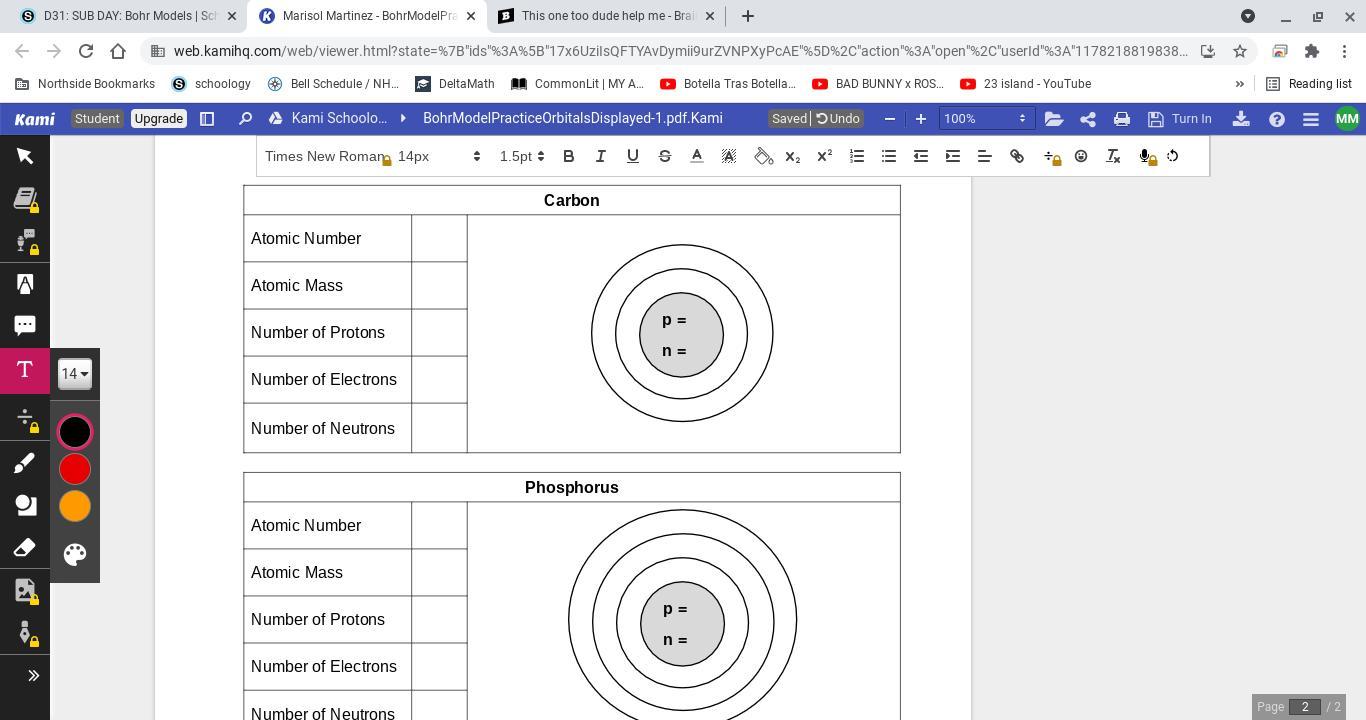The height and width of the screenshot is (720, 1366).
Task: Select the Drawing pen tool
Action: (x=25, y=463)
